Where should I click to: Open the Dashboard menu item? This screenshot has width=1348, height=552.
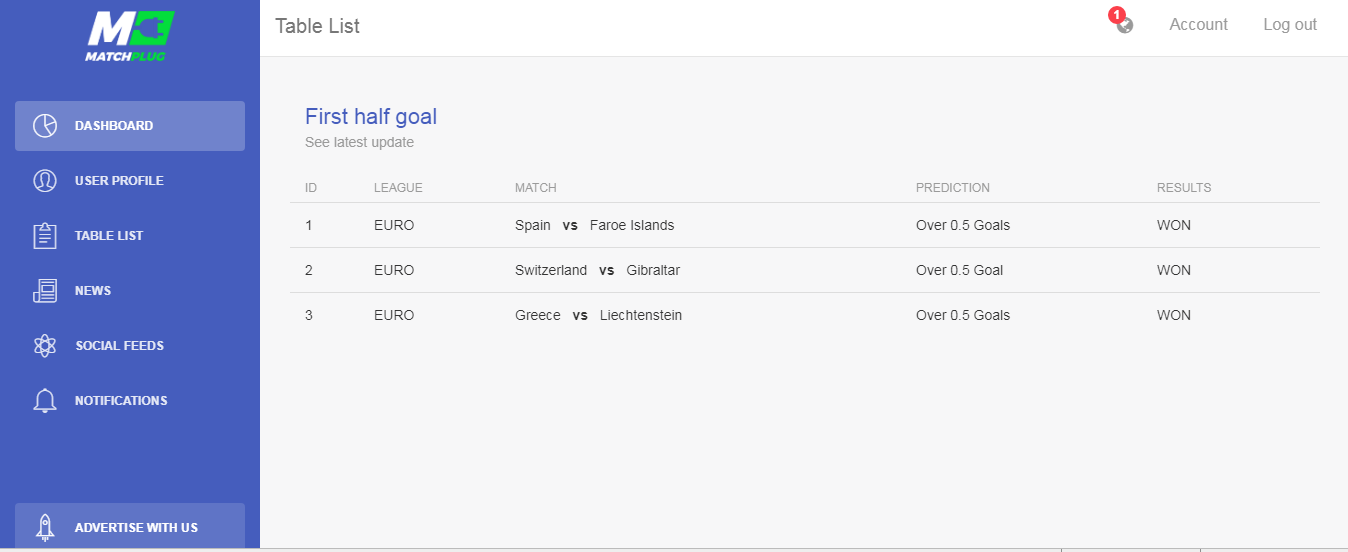[x=130, y=126]
